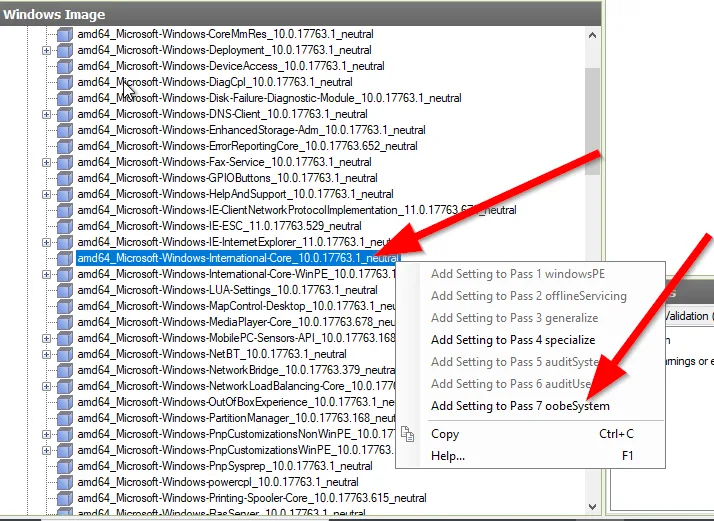This screenshot has height=521, width=714.
Task: Choose Add Setting to Pass 4 specialize
Action: [513, 340]
